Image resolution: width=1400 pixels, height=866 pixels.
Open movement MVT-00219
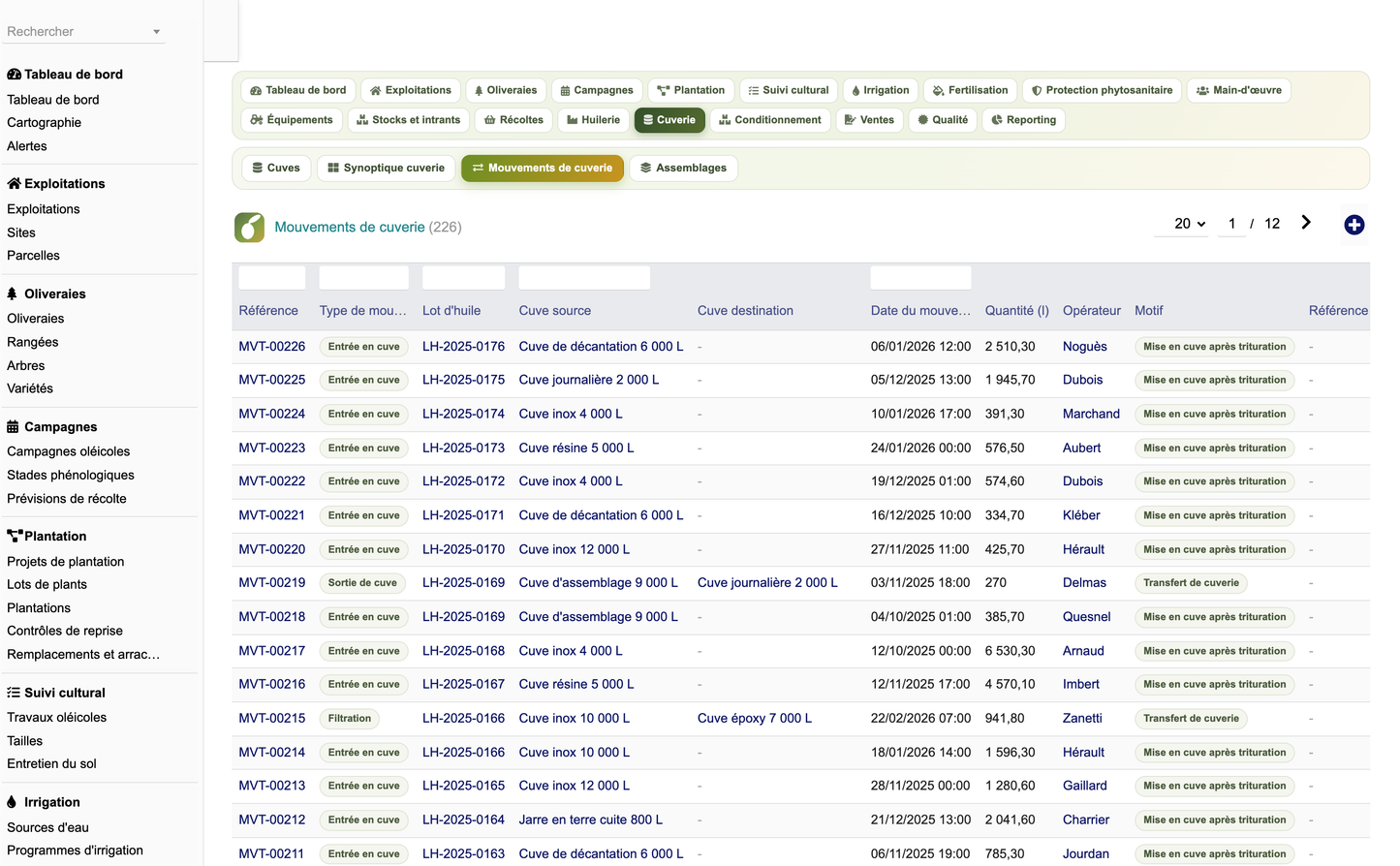point(272,583)
